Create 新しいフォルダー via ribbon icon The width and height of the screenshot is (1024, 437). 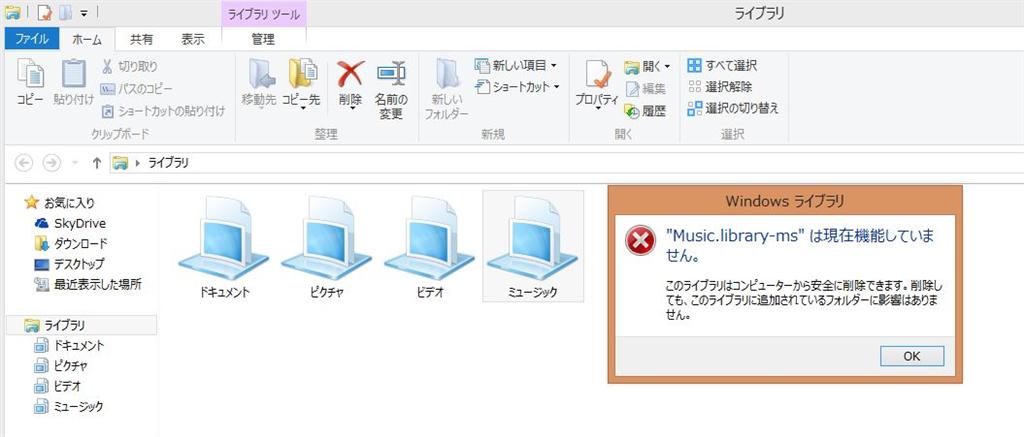(447, 89)
